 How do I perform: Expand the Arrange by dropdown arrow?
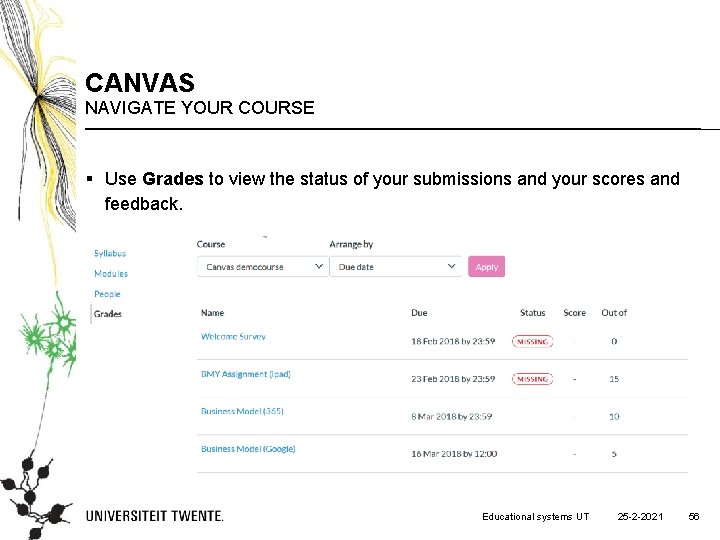click(451, 266)
